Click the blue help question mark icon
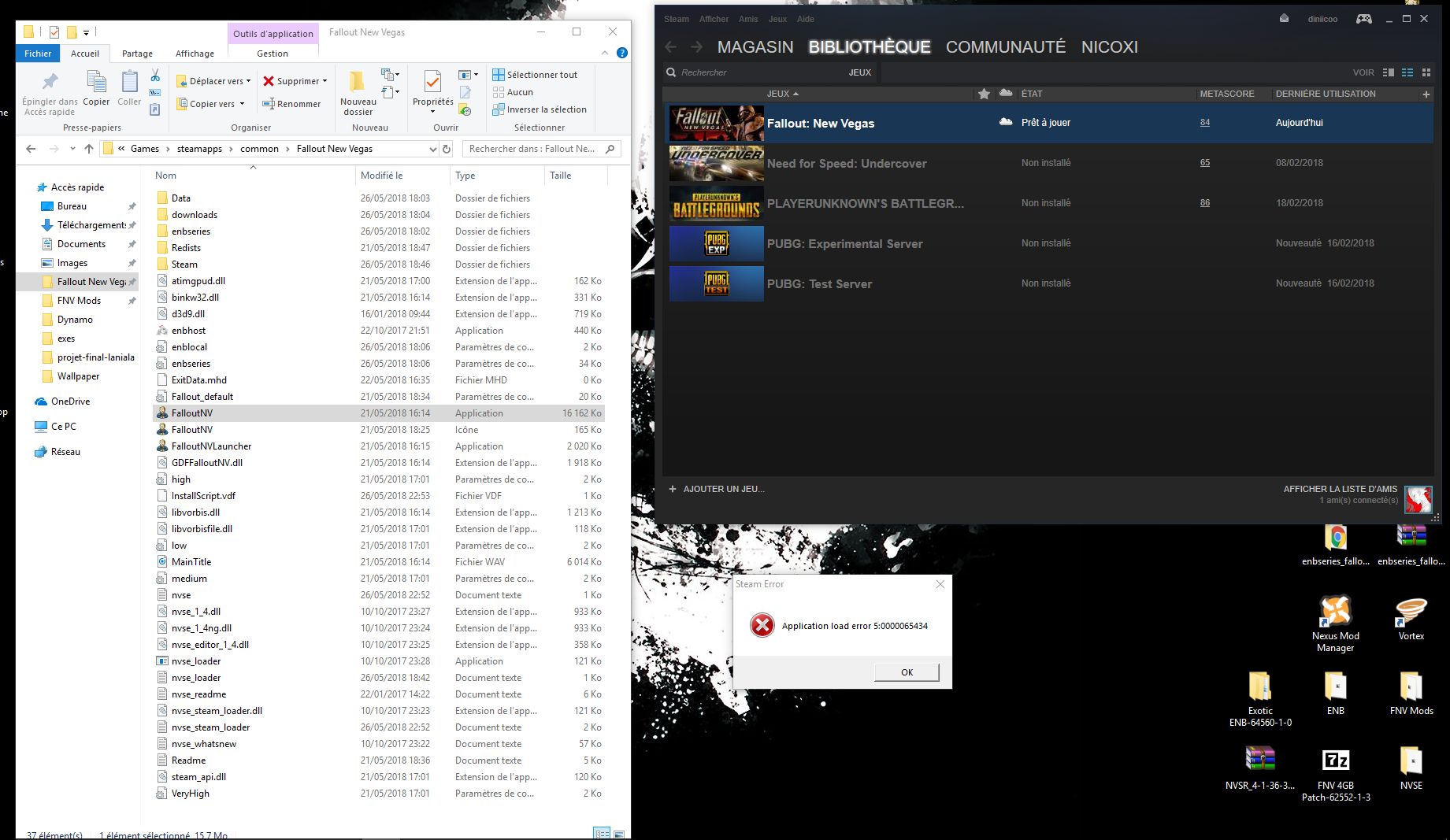 [622, 53]
